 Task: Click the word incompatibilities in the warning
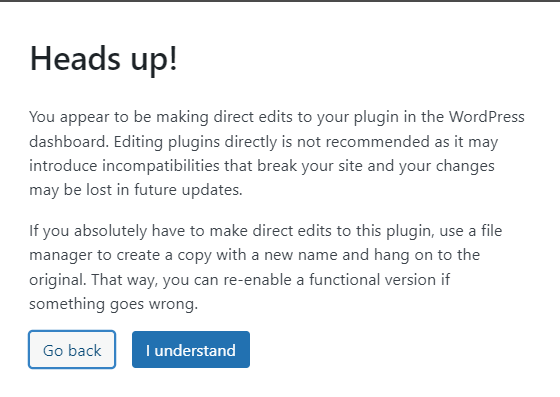161,166
